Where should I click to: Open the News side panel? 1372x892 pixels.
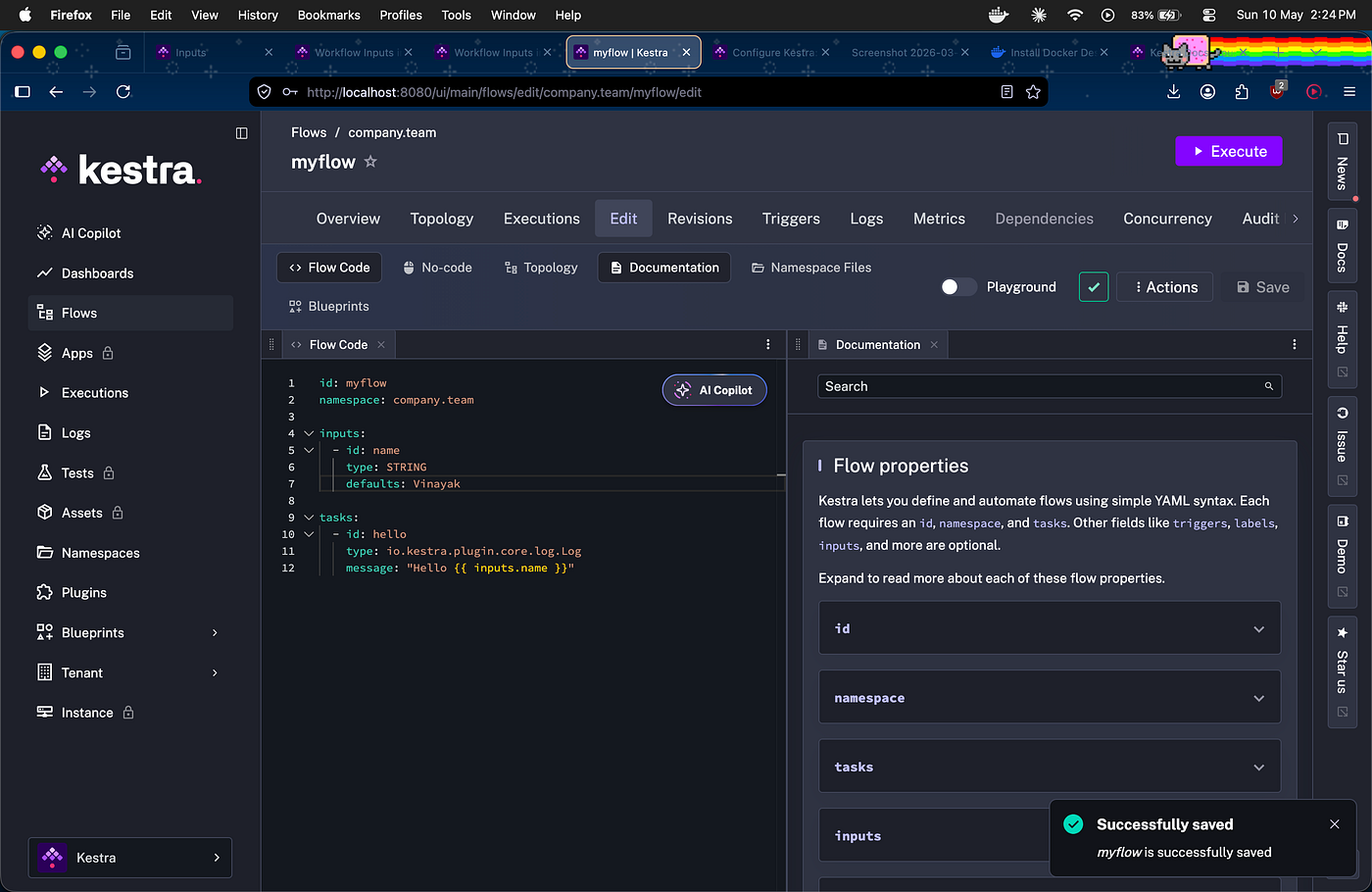tap(1342, 163)
